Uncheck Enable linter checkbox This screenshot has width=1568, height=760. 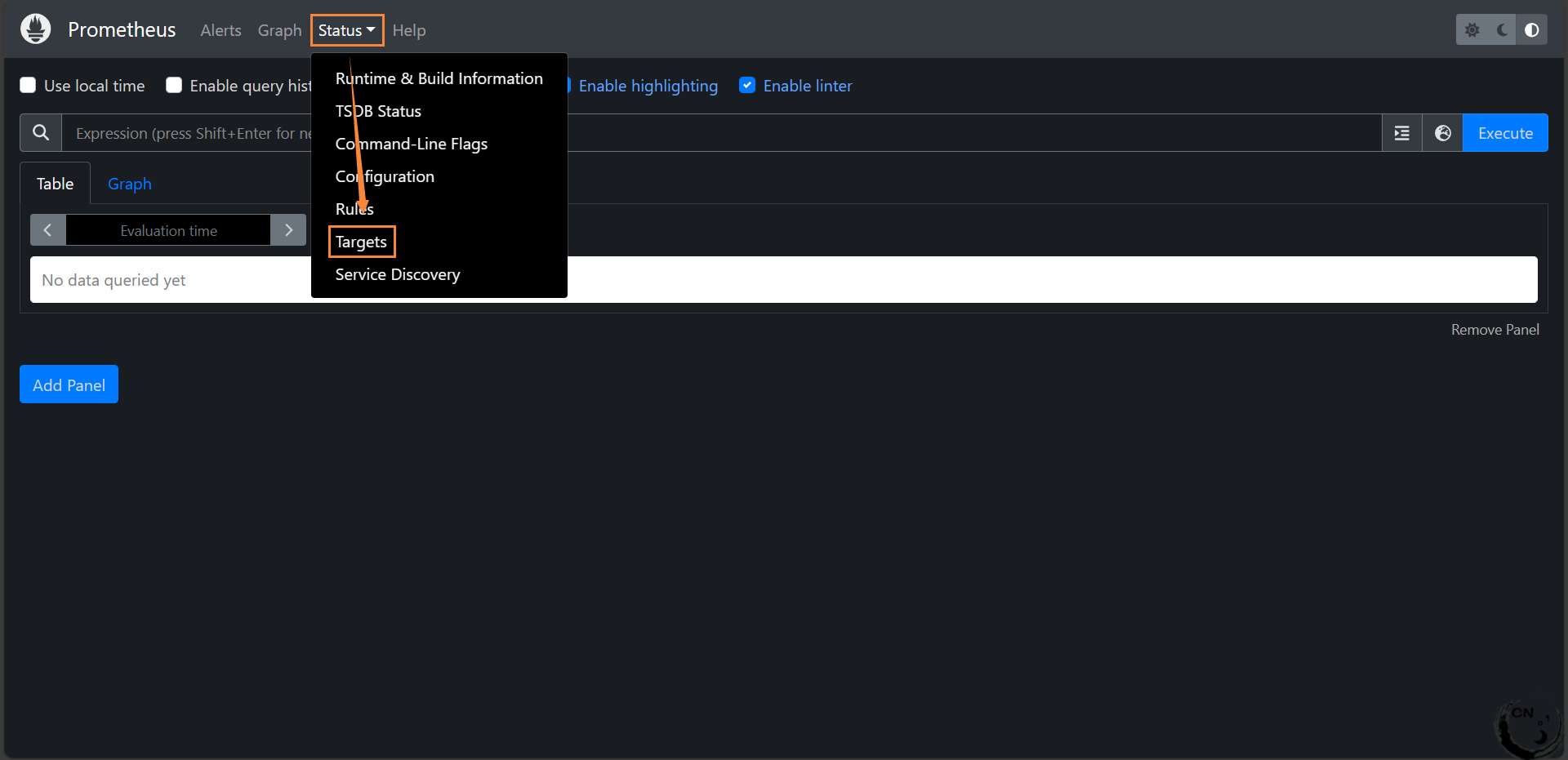pos(747,85)
